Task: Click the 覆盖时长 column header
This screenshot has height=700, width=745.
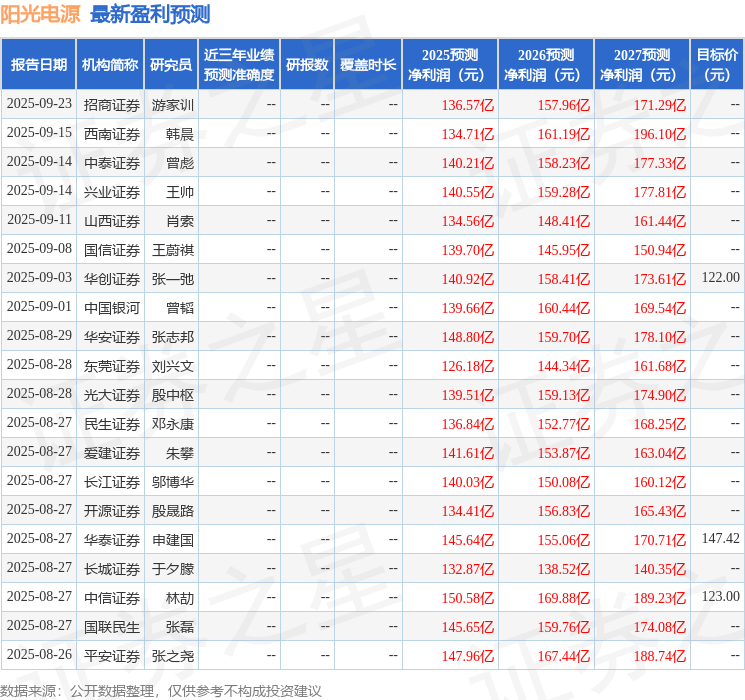Action: pyautogui.click(x=368, y=65)
